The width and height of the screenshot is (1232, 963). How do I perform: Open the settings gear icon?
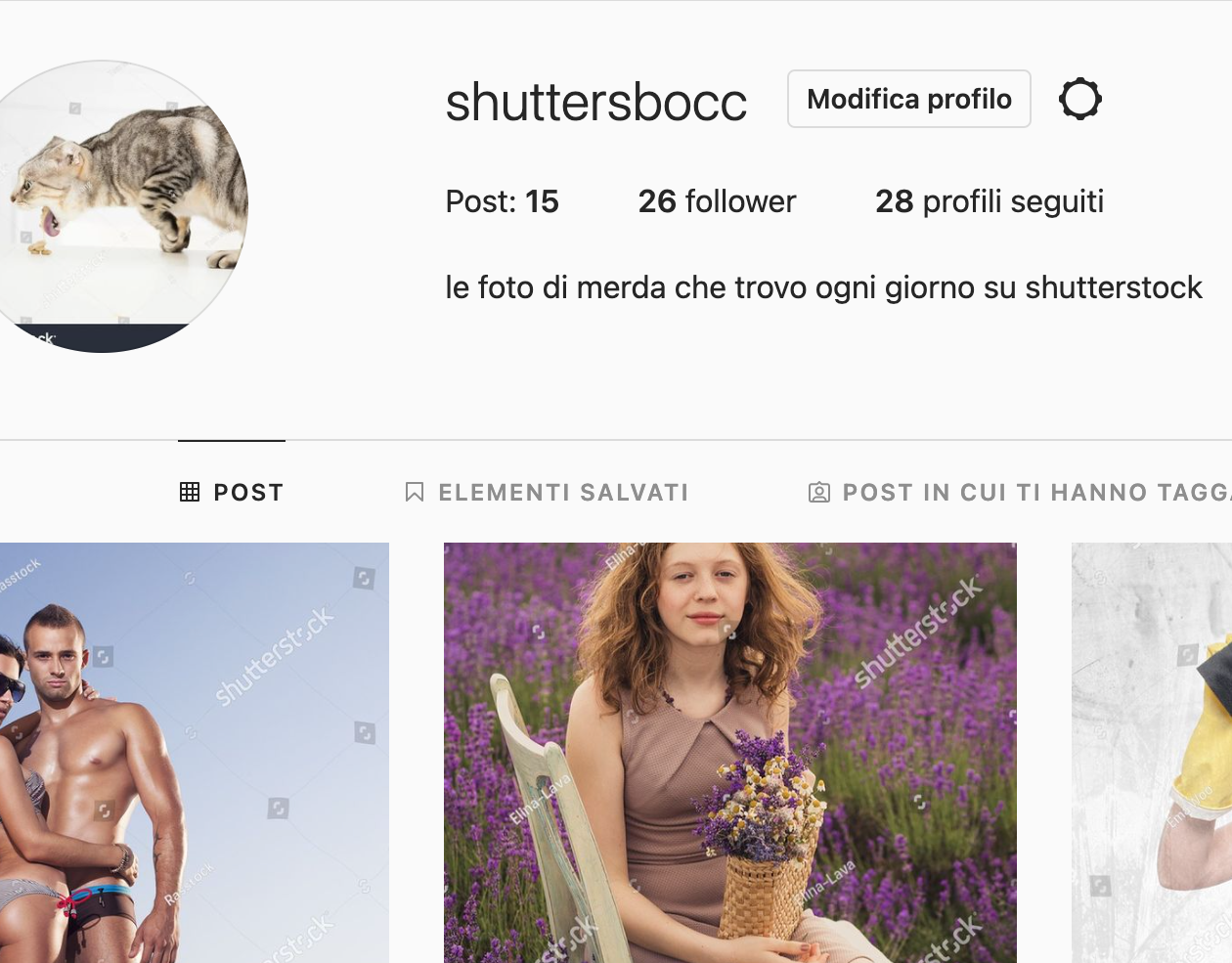coord(1080,99)
